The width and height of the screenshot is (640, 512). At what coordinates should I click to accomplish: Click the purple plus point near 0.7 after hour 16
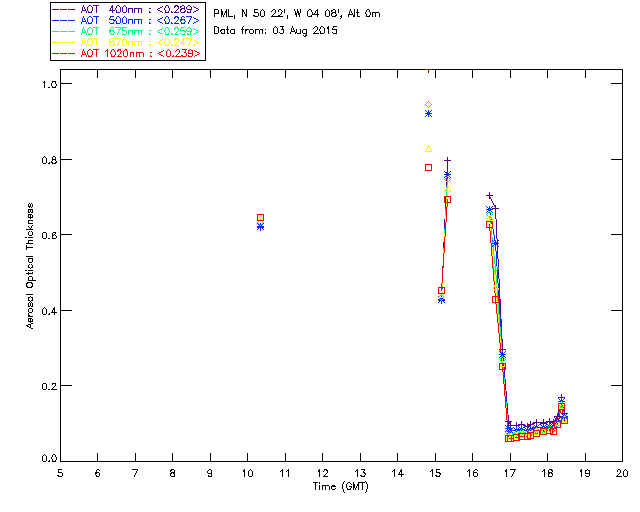tap(489, 196)
